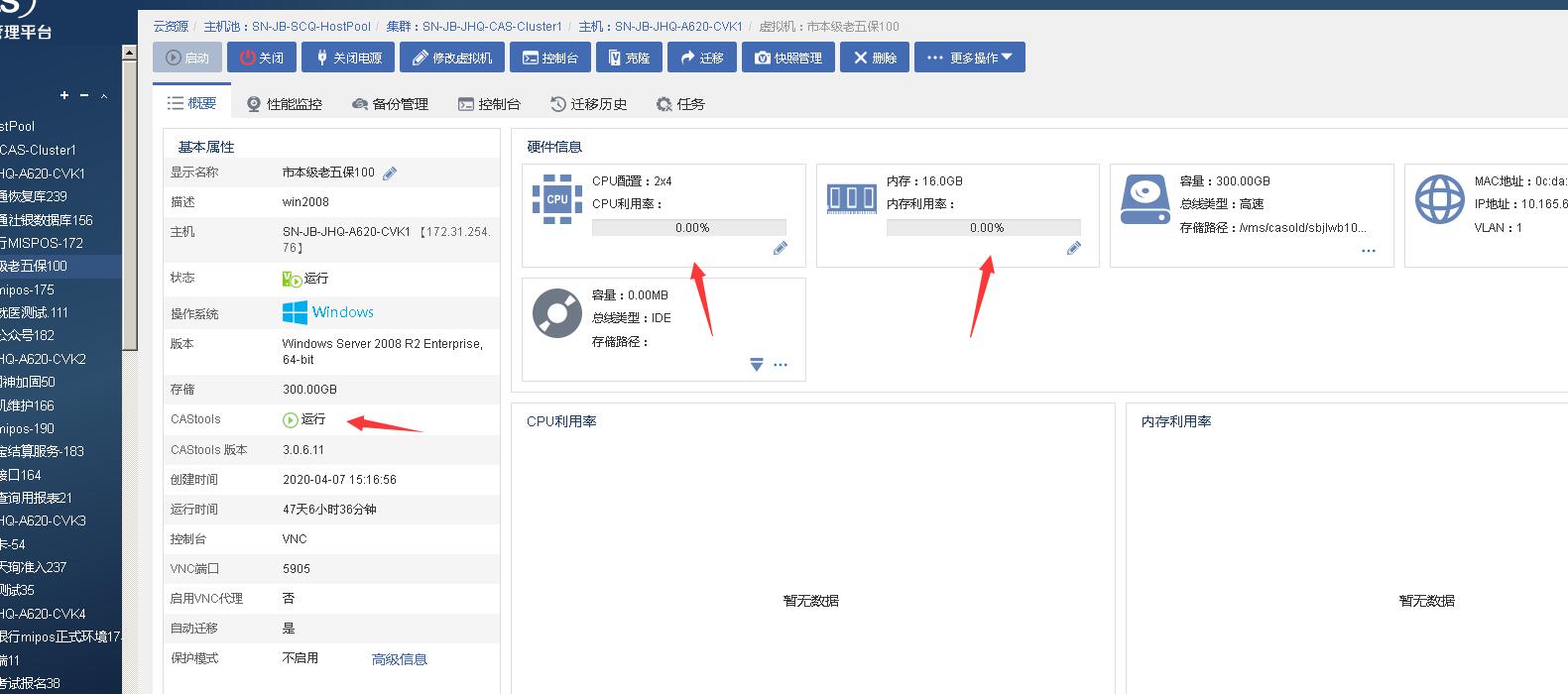Image resolution: width=1568 pixels, height=694 pixels.
Task: Open the 高级信息 (Advanced info) link
Action: click(x=400, y=659)
